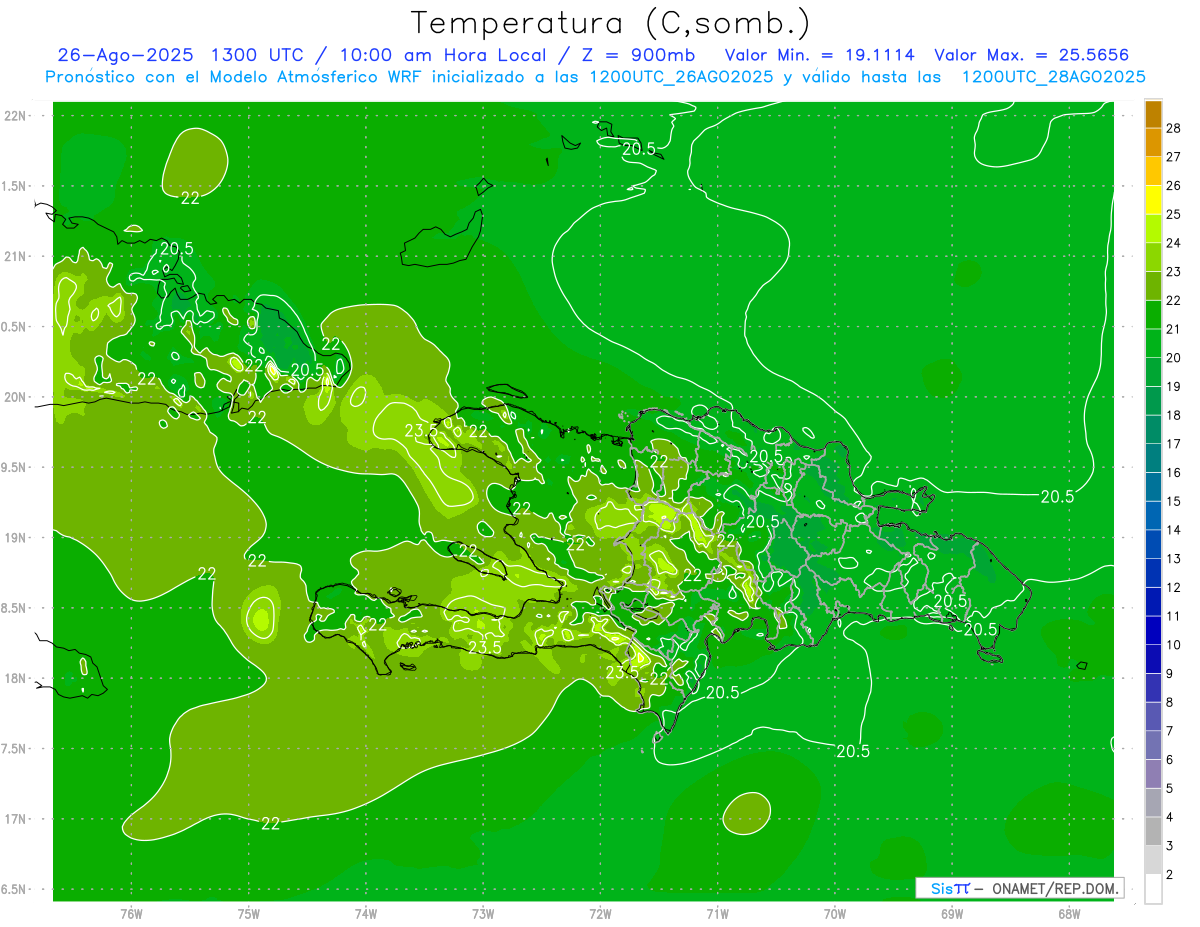Click the color scale label 19

click(1174, 386)
